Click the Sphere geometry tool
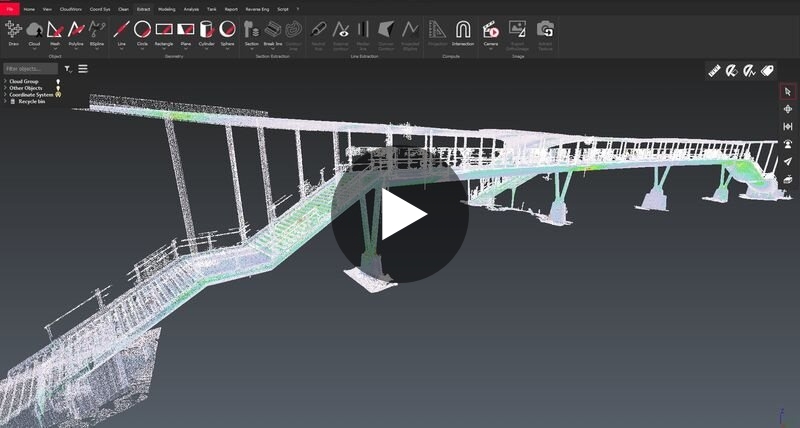Image resolution: width=800 pixels, height=428 pixels. [227, 32]
